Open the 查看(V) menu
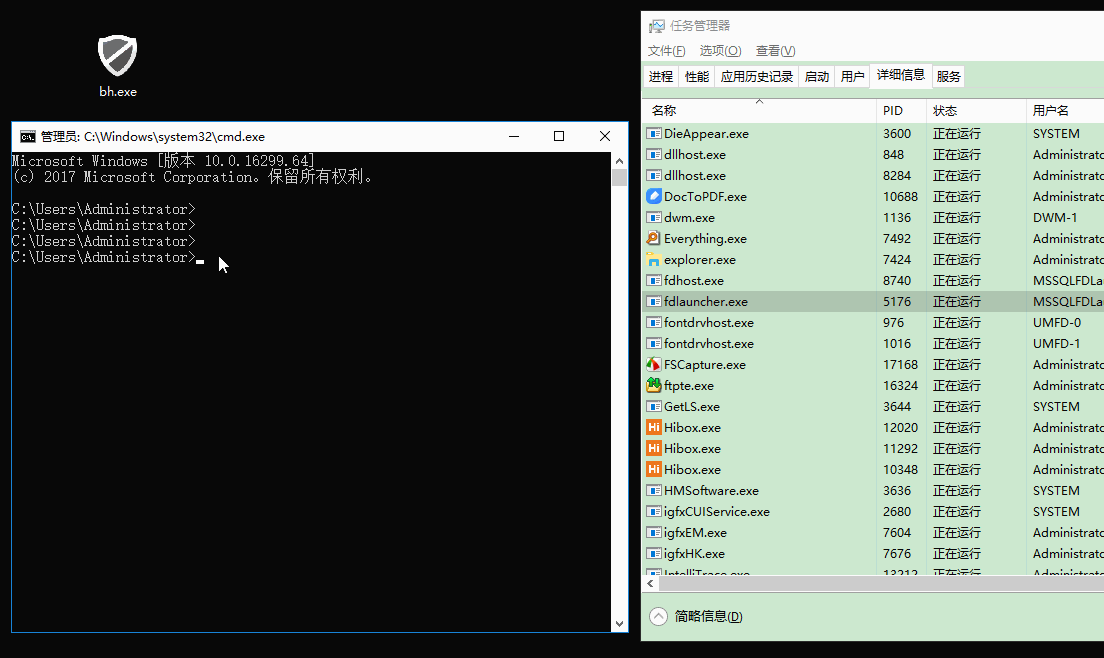Viewport: 1104px width, 658px height. 775,51
